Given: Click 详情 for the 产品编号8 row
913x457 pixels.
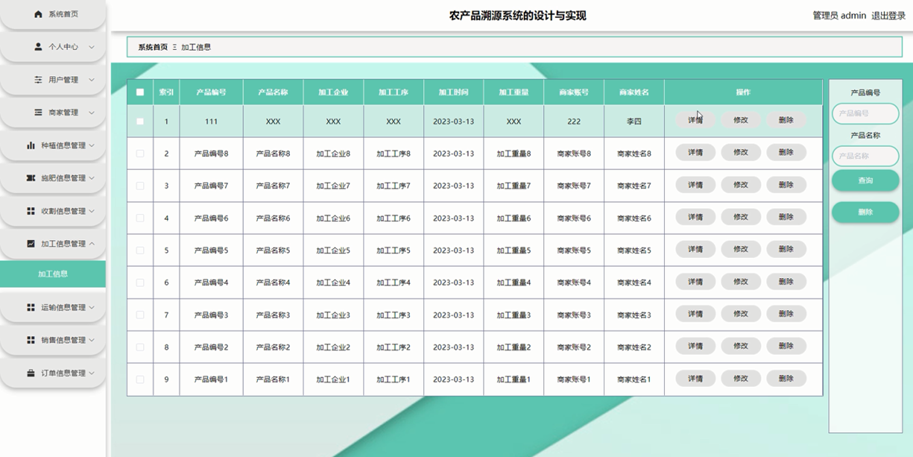Looking at the screenshot, I should [x=695, y=153].
